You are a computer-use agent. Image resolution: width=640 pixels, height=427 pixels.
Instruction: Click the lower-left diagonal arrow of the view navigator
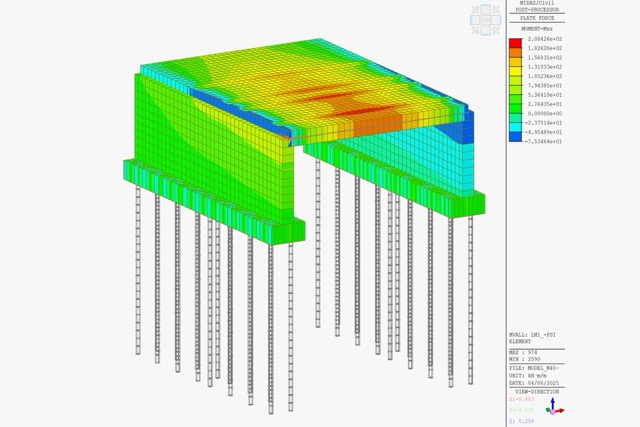[x=475, y=30]
